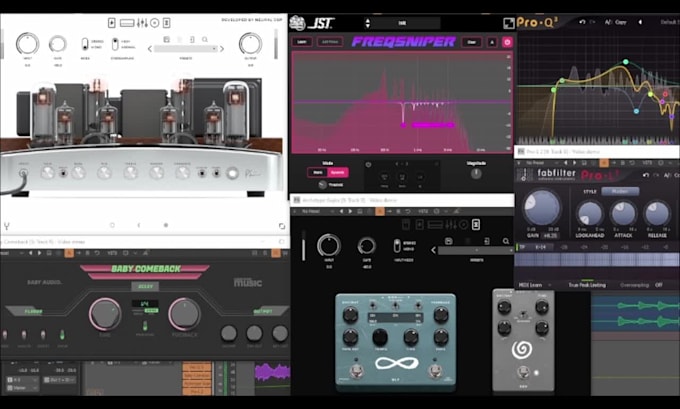680x409 pixels.
Task: Select the wide amp-head section icon in white amp plugin
Action: [x=127, y=23]
